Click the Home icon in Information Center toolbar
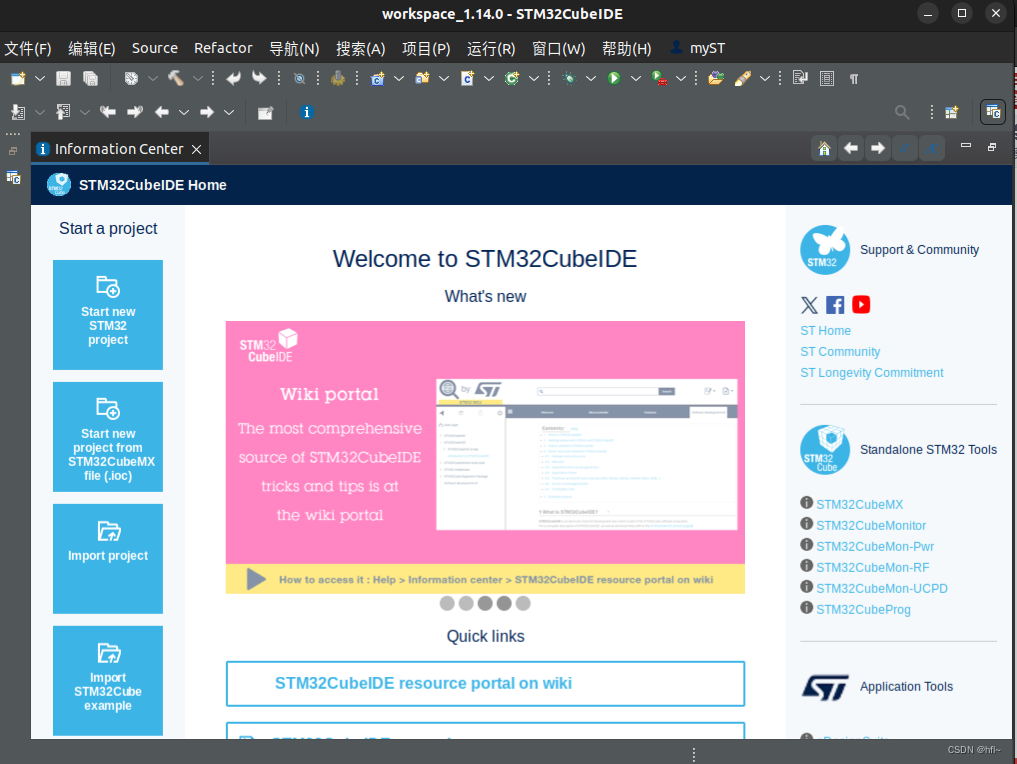The width and height of the screenshot is (1017, 764). [823, 148]
